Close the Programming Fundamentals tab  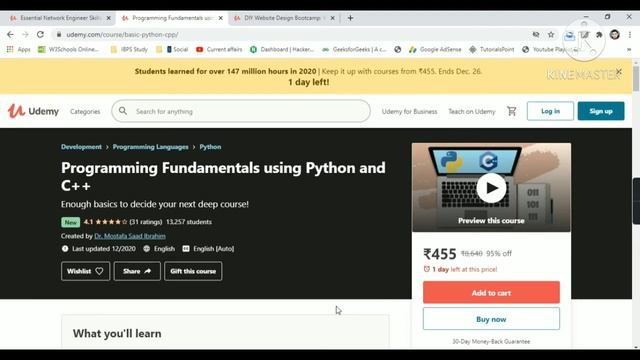[220, 18]
